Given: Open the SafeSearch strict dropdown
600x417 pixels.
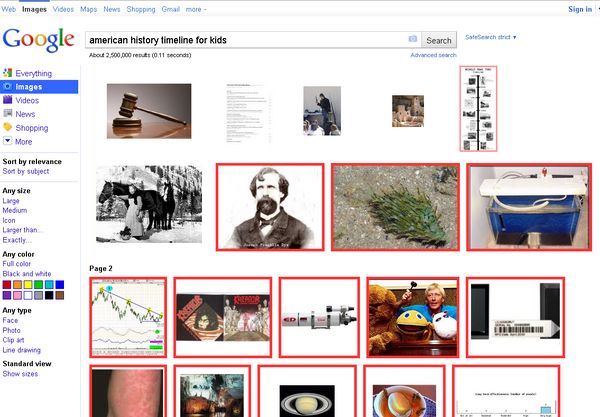Looking at the screenshot, I should click(x=491, y=37).
